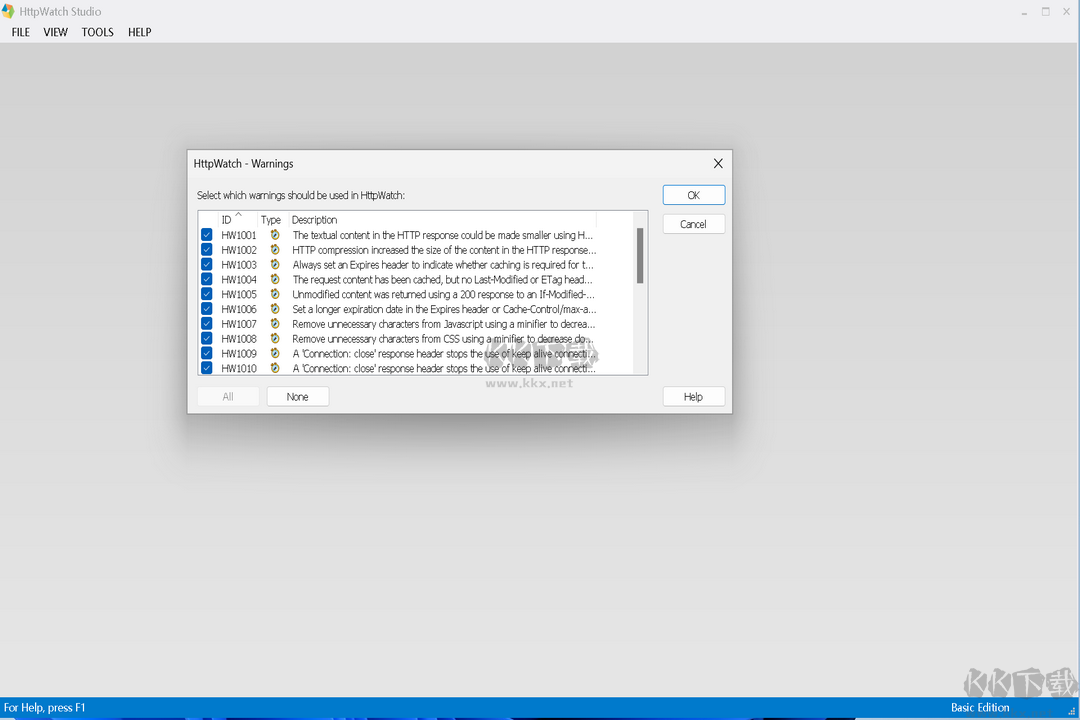Click the Cancel button in Warnings dialog

coord(694,224)
